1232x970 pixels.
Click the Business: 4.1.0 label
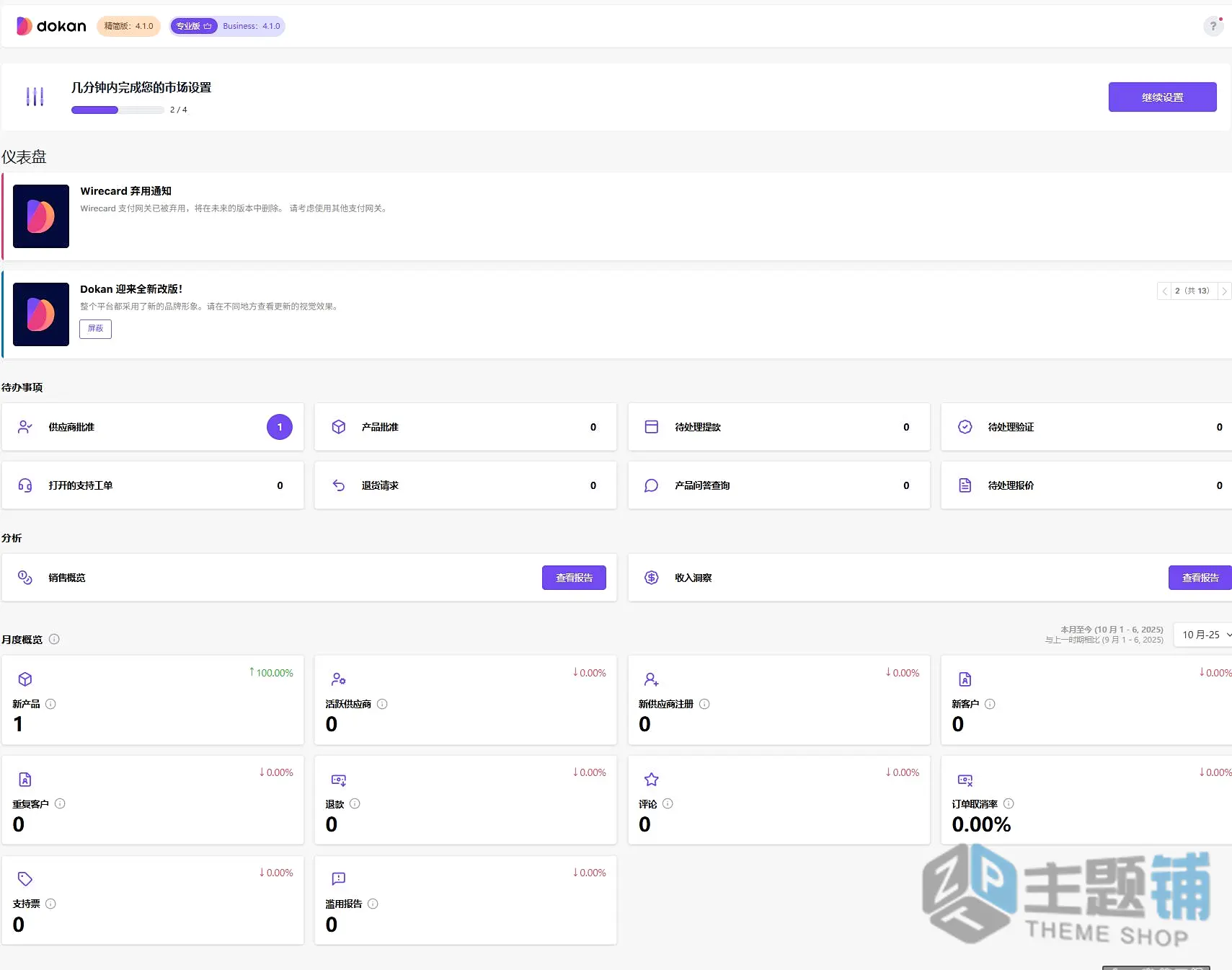(x=252, y=26)
